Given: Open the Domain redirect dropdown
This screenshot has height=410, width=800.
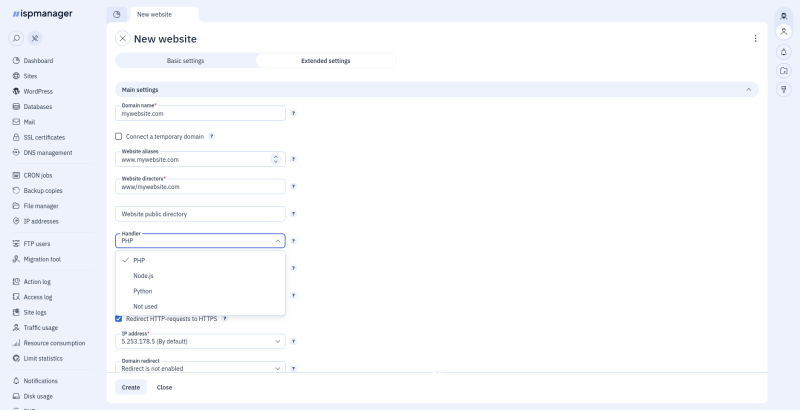Looking at the screenshot, I should (200, 367).
